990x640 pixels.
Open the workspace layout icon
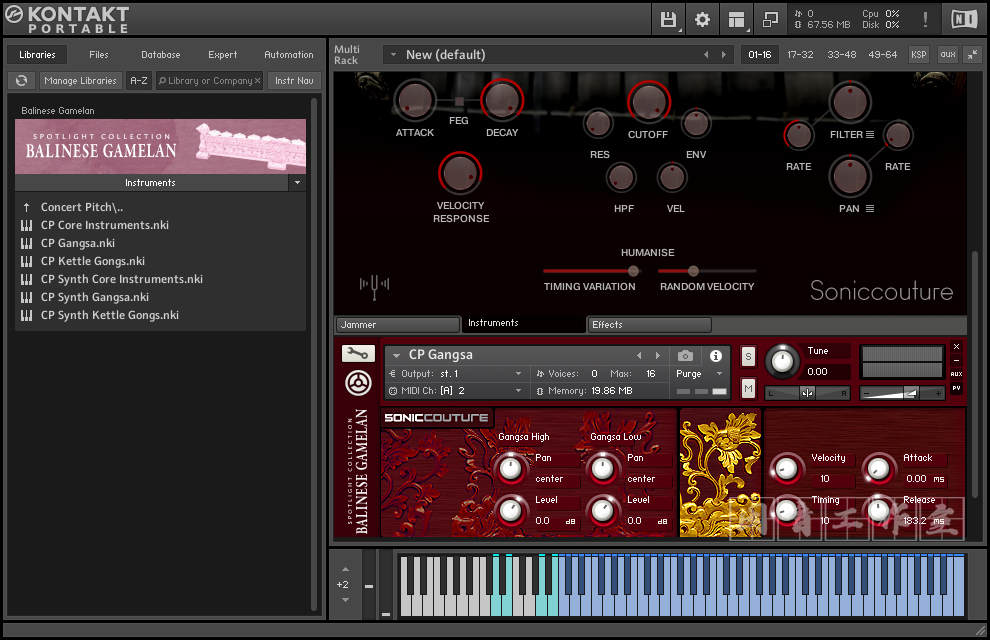pyautogui.click(x=736, y=20)
